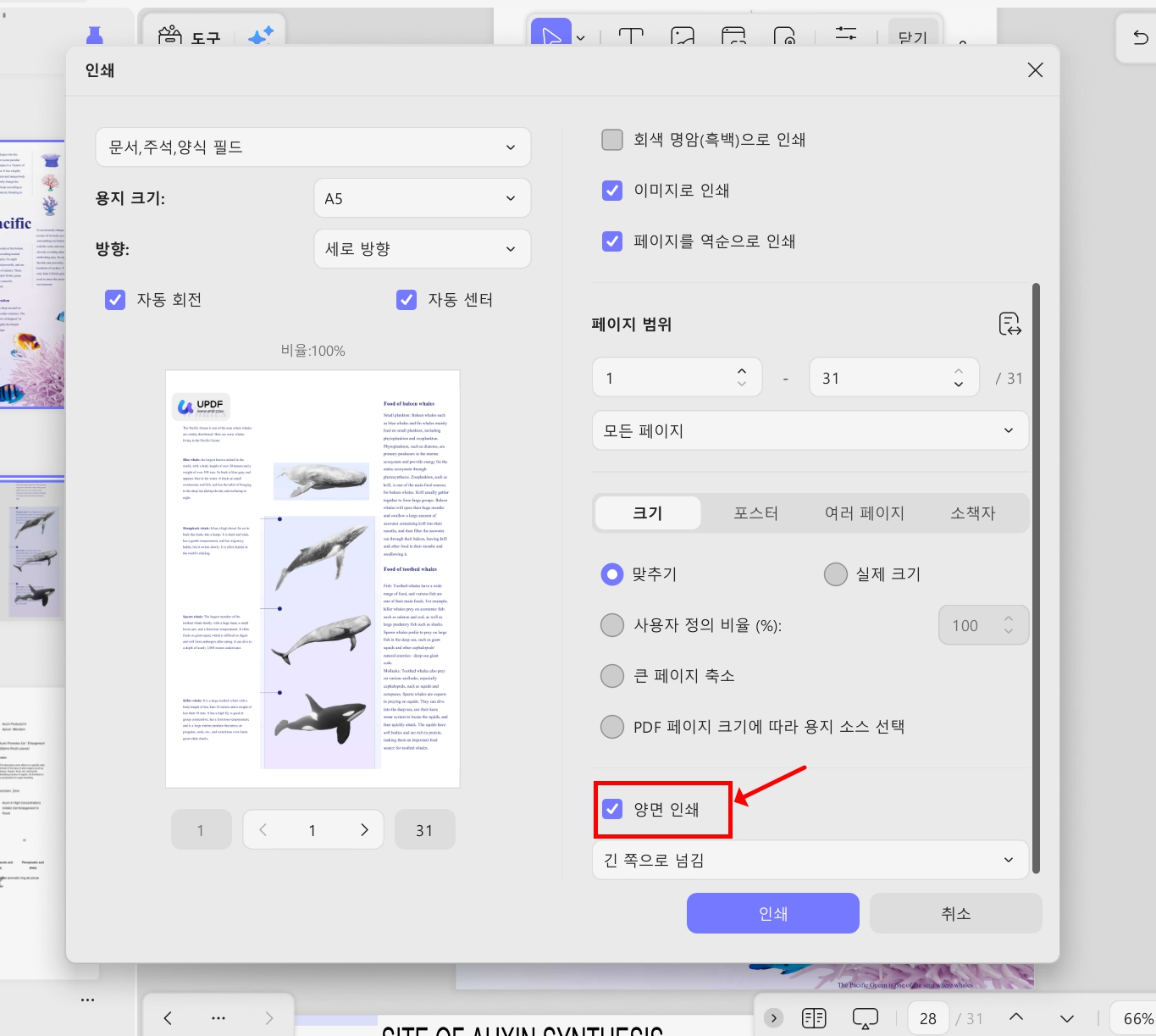This screenshot has width=1156, height=1036.
Task: Disable the 양면 인쇄 duplex option
Action: click(x=611, y=809)
